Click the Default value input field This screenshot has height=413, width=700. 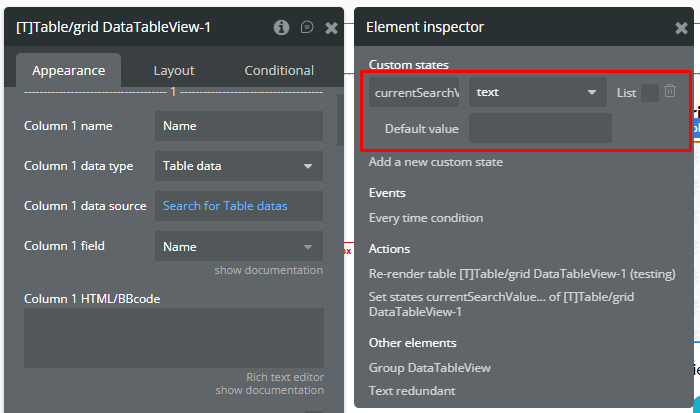(540, 128)
